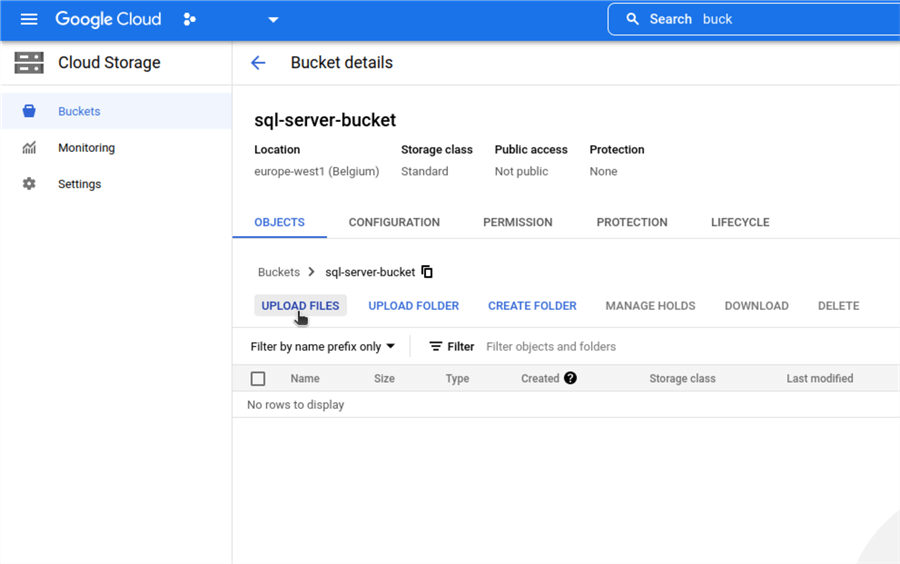Go to the Lifecycle tab
The width and height of the screenshot is (900, 564).
coord(740,222)
